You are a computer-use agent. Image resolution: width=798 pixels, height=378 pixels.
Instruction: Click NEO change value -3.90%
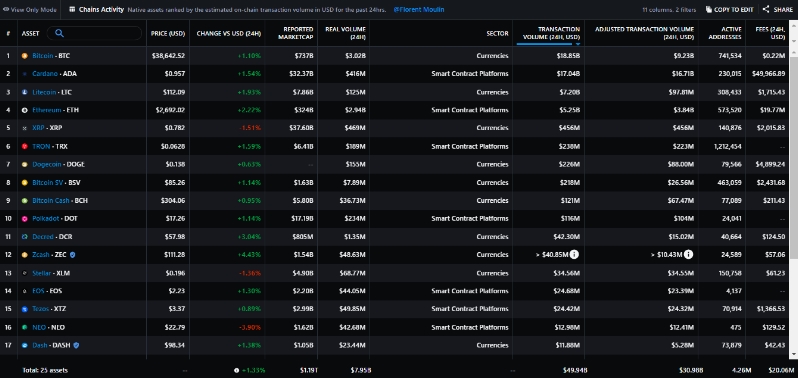[249, 327]
